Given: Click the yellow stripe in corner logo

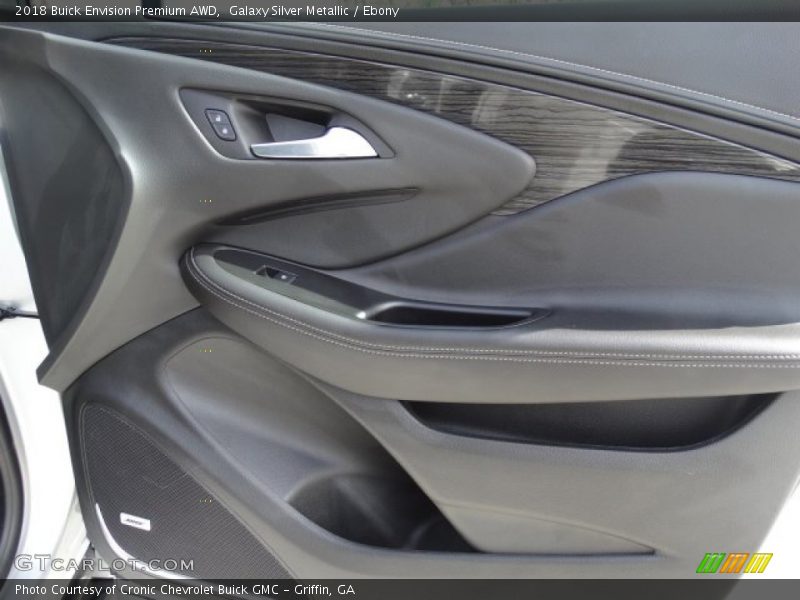Looking at the screenshot, I should point(759,563).
